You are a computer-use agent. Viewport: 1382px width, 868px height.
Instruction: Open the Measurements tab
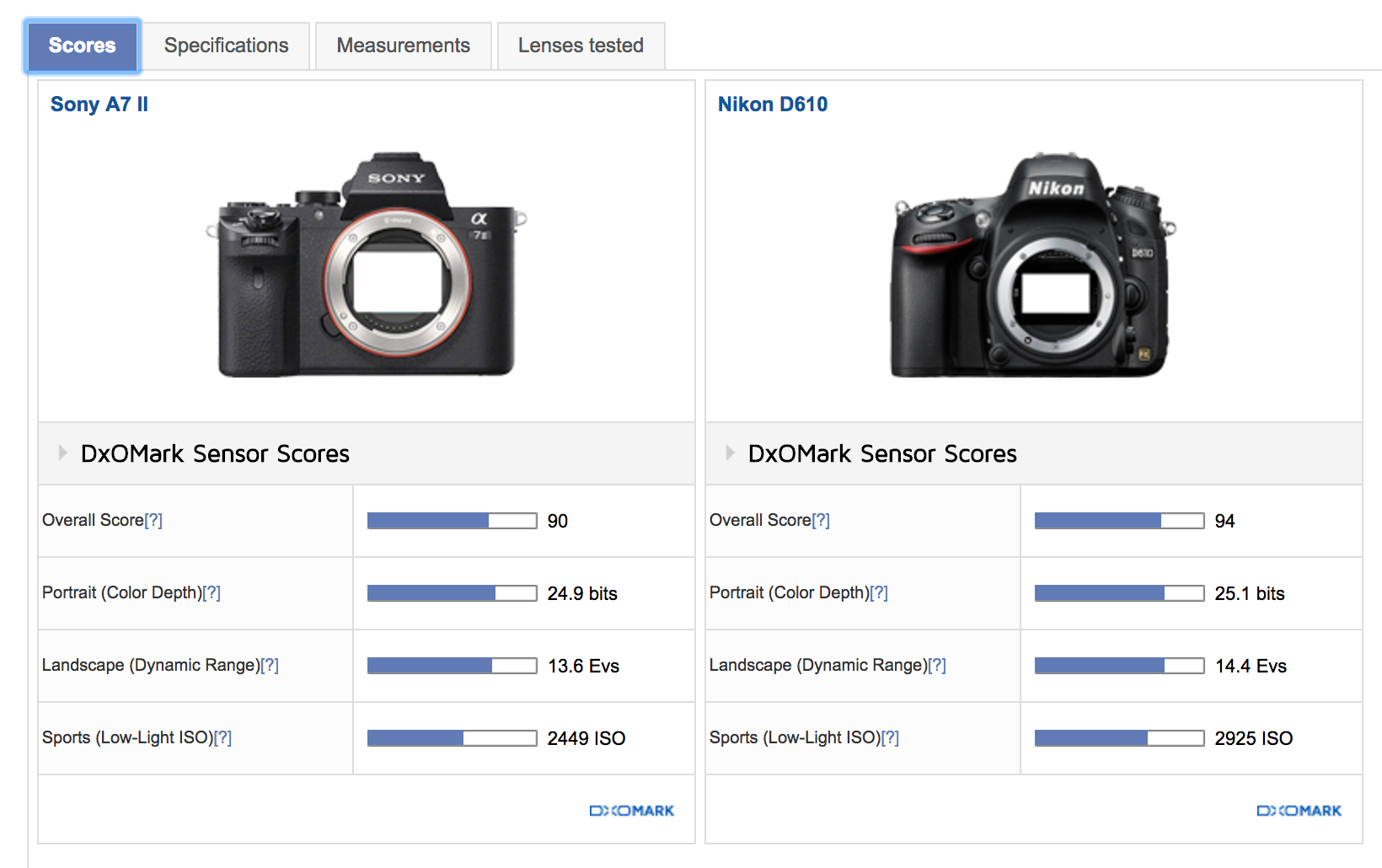coord(403,46)
